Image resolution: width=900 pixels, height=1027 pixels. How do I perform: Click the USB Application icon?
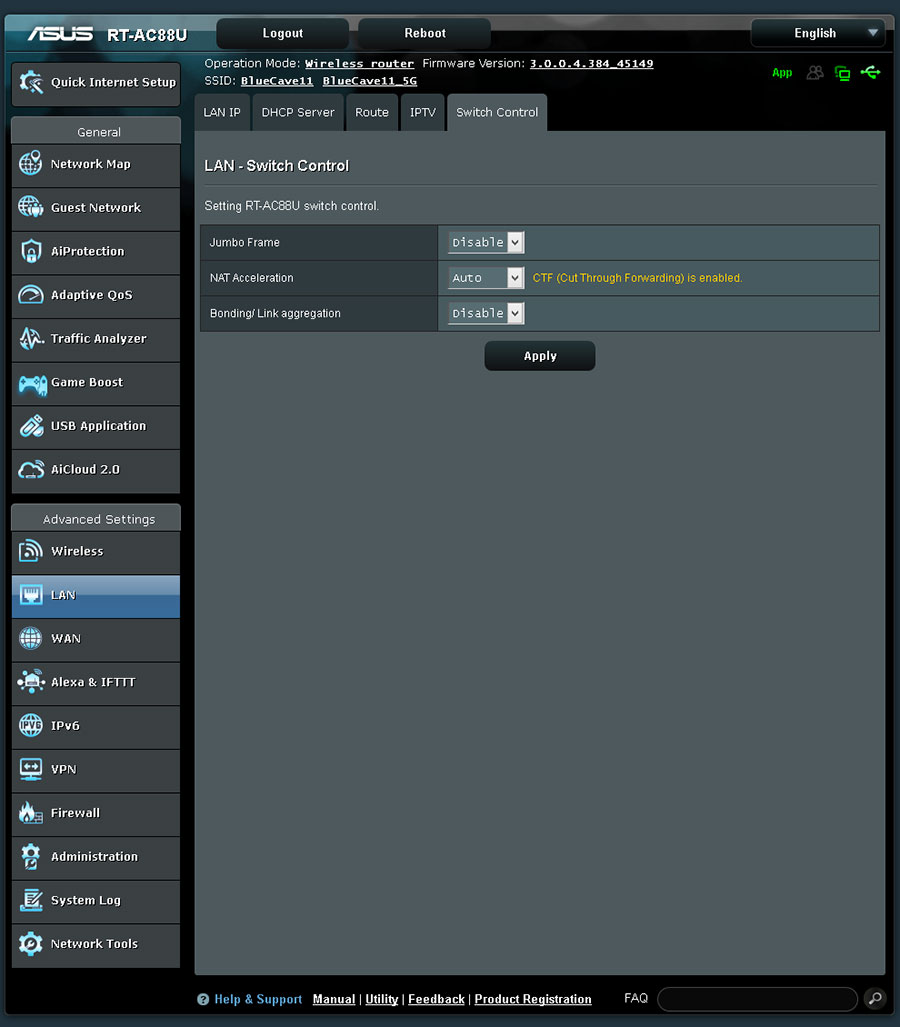click(x=31, y=426)
